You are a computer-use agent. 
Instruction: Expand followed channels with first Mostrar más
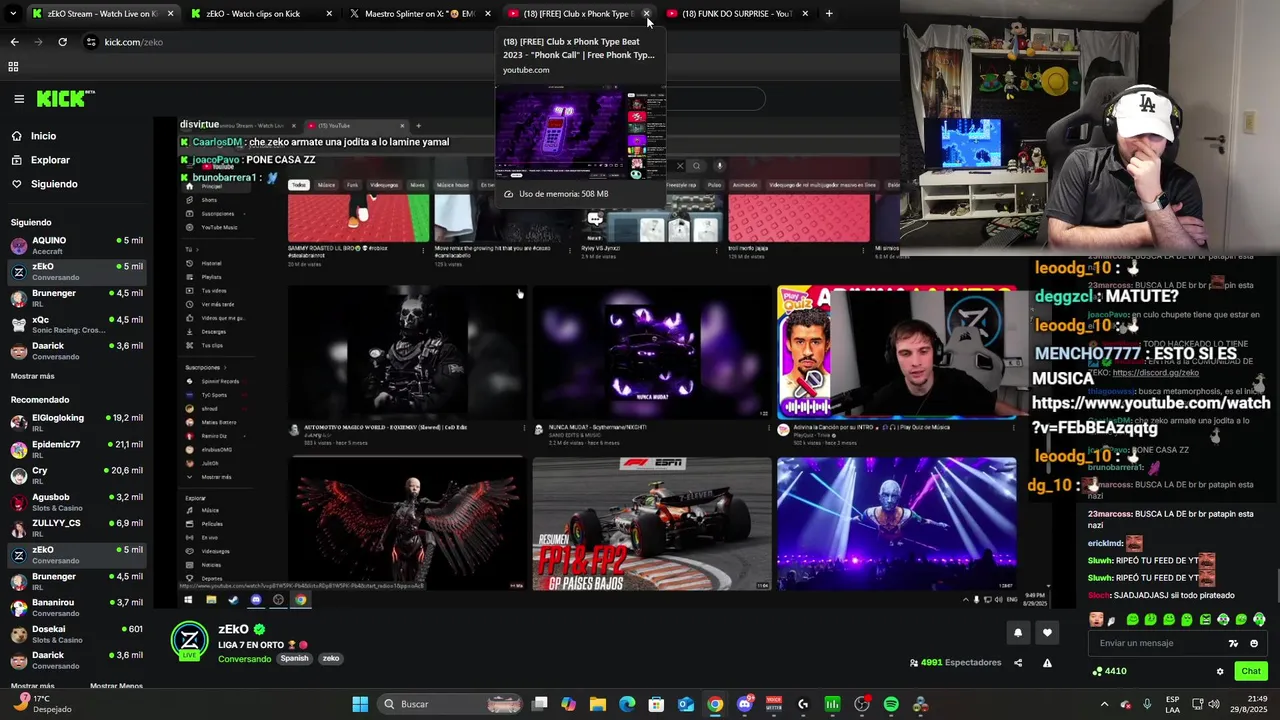[x=33, y=376]
